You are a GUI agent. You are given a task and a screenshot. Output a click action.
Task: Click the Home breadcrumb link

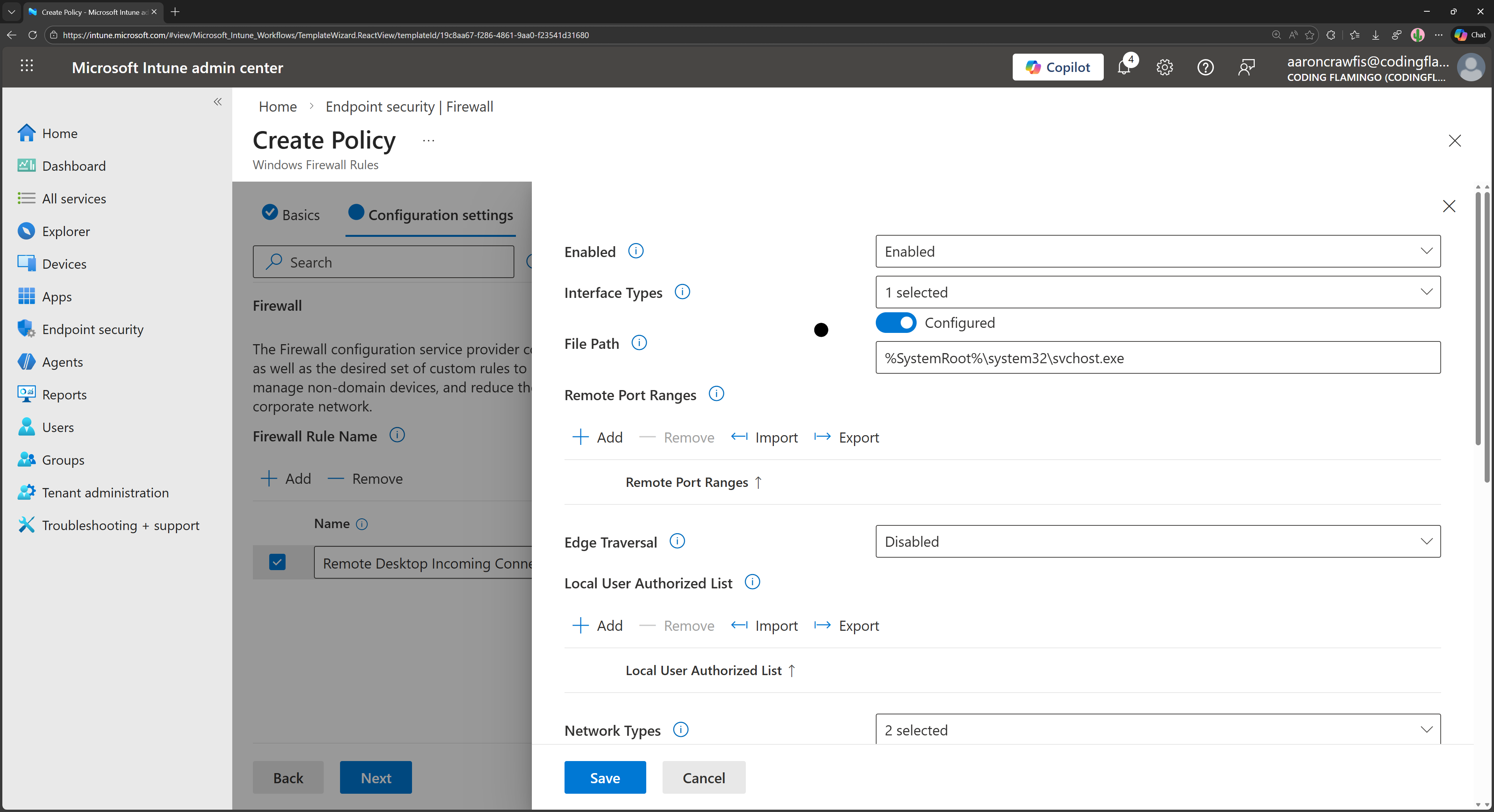(x=277, y=106)
